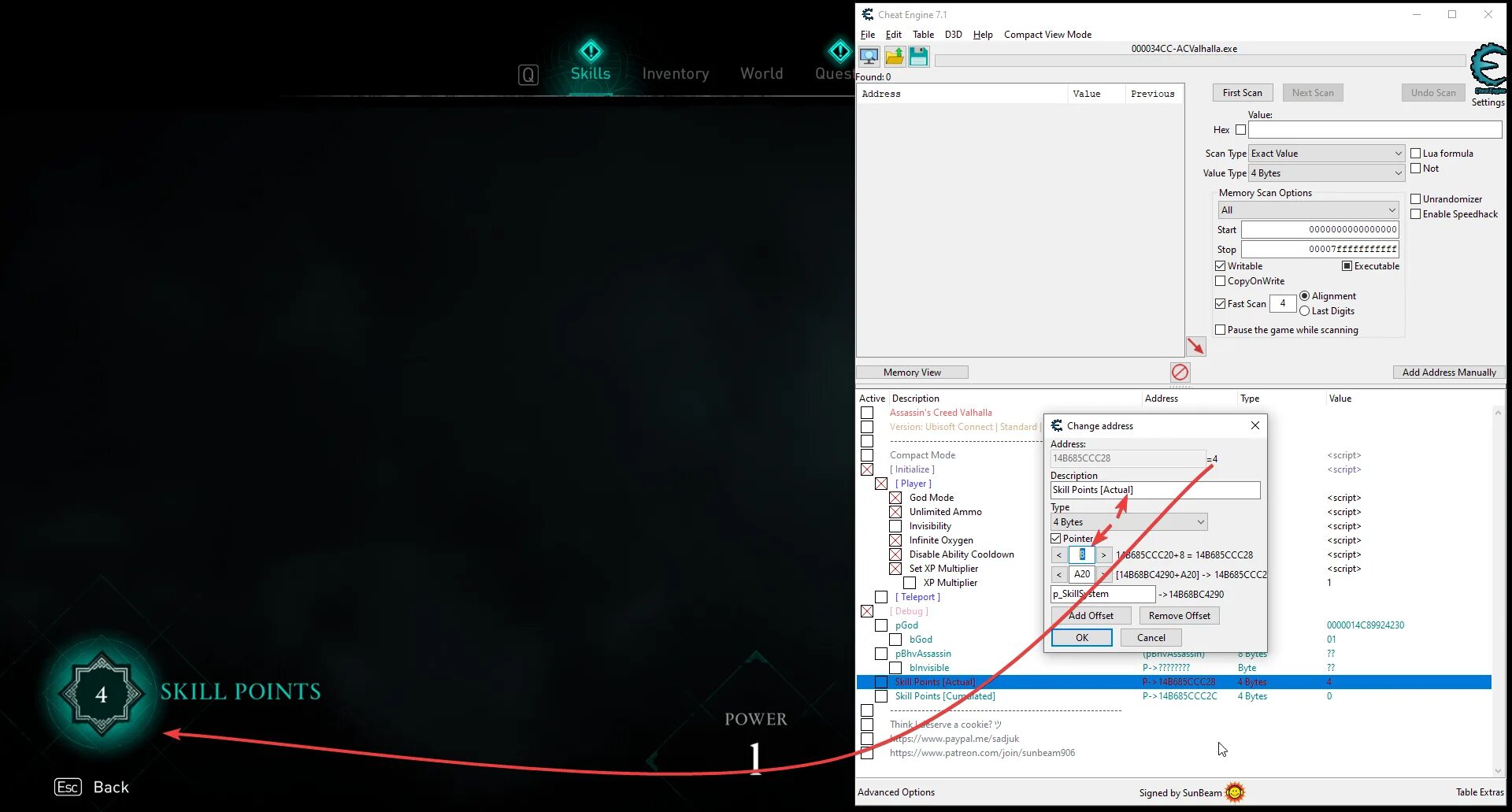Enable the Invisibility script checkbox
Screen dimensions: 1512x812
(895, 526)
